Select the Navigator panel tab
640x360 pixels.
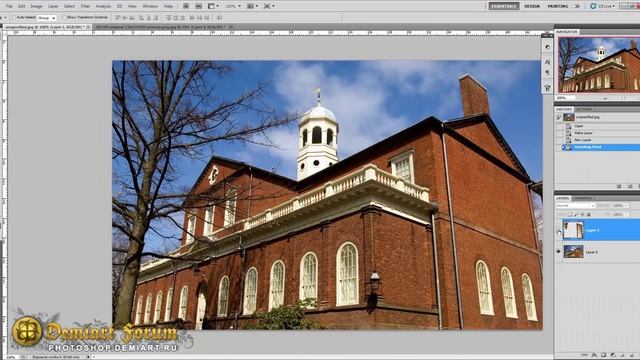pyautogui.click(x=567, y=31)
